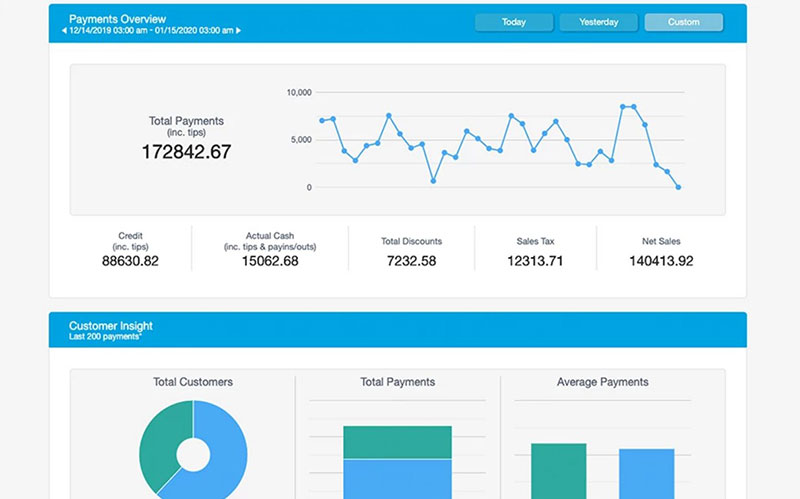Advance to next date range arrow
800x499 pixels.
[x=238, y=31]
